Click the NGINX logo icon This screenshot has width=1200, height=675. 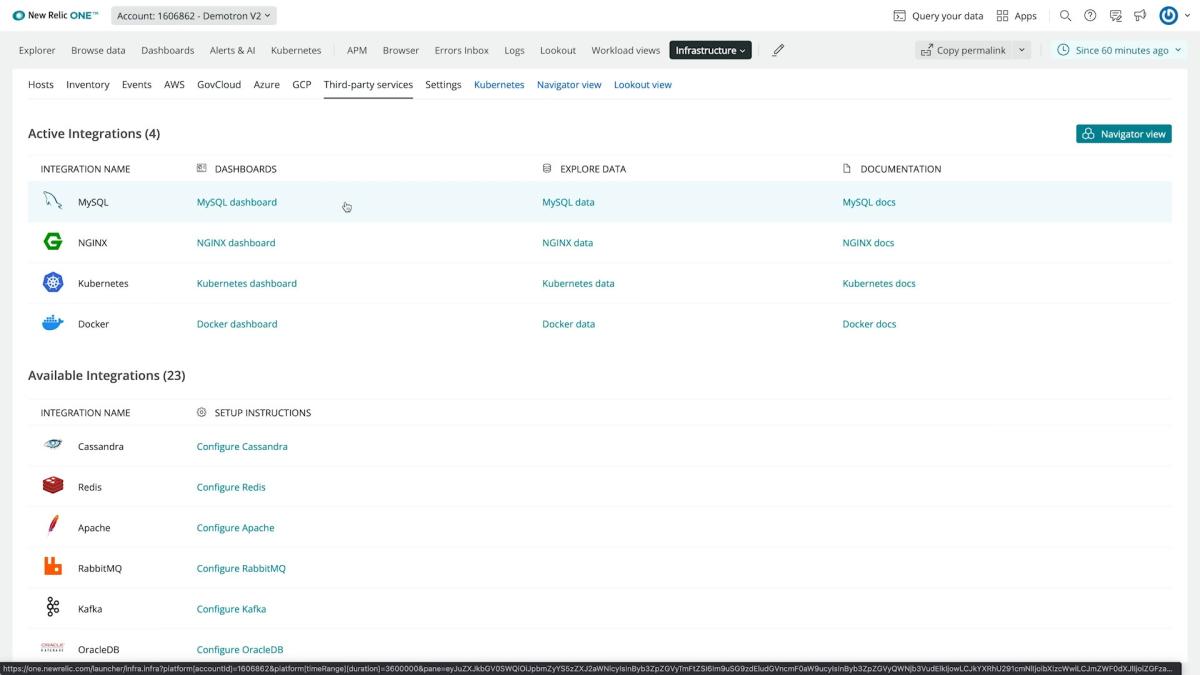(53, 242)
